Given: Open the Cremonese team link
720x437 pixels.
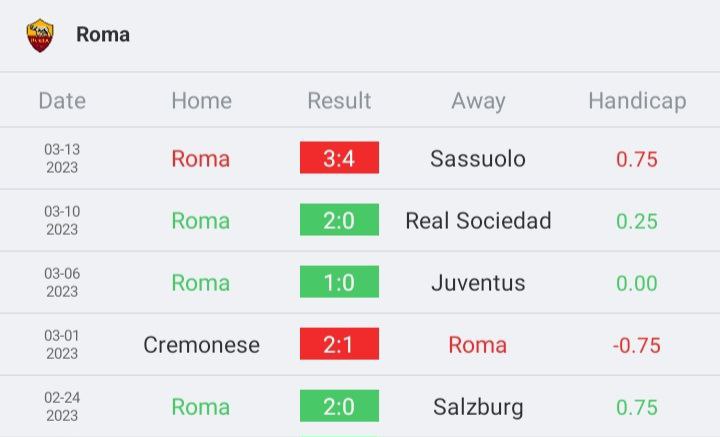Looking at the screenshot, I should [202, 345].
